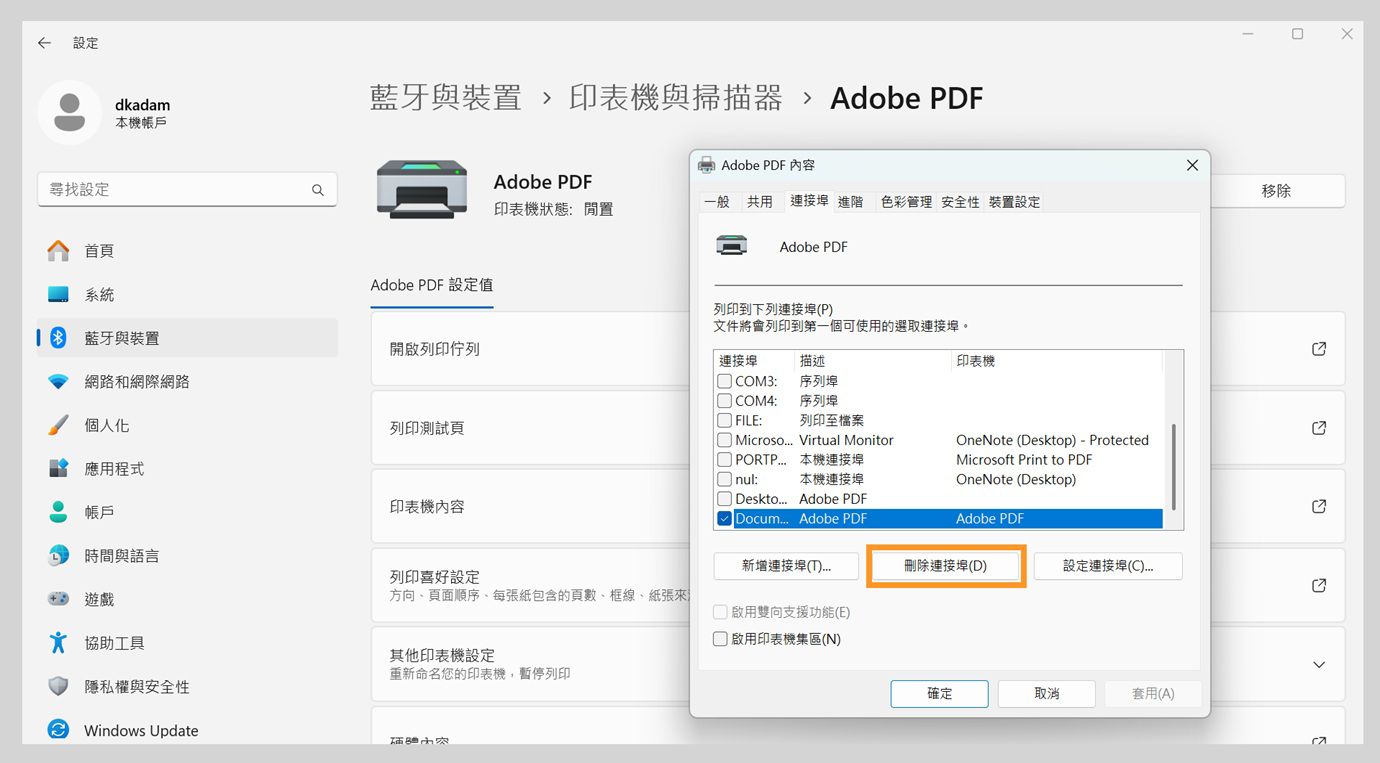This screenshot has width=1380, height=763.
Task: Click the 移除 button
Action: click(1278, 191)
